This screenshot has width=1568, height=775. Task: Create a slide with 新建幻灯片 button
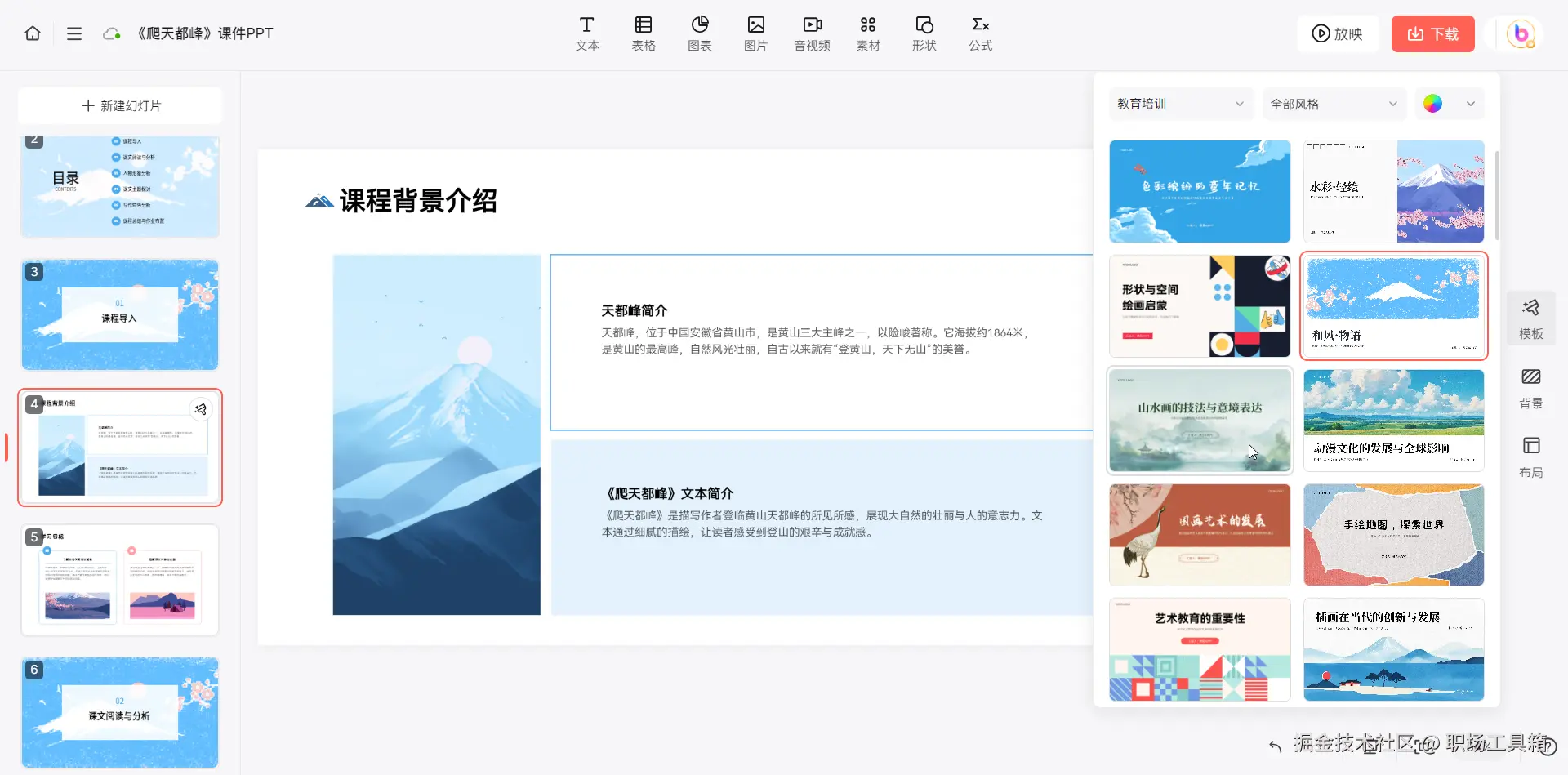tap(119, 105)
